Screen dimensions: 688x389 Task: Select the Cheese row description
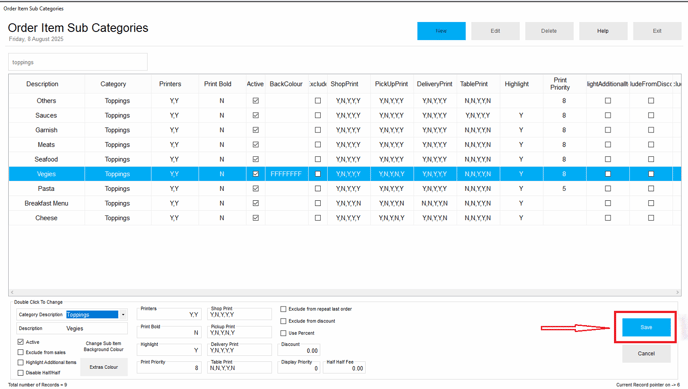[x=46, y=218]
